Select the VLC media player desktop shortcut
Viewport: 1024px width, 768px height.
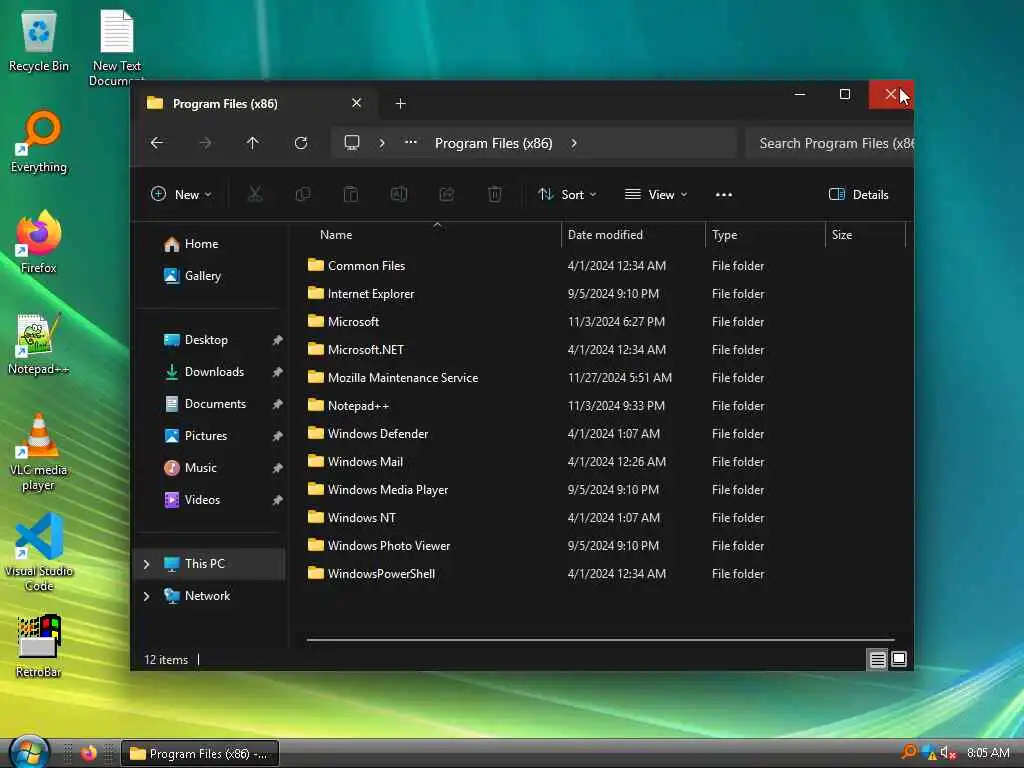pyautogui.click(x=39, y=452)
